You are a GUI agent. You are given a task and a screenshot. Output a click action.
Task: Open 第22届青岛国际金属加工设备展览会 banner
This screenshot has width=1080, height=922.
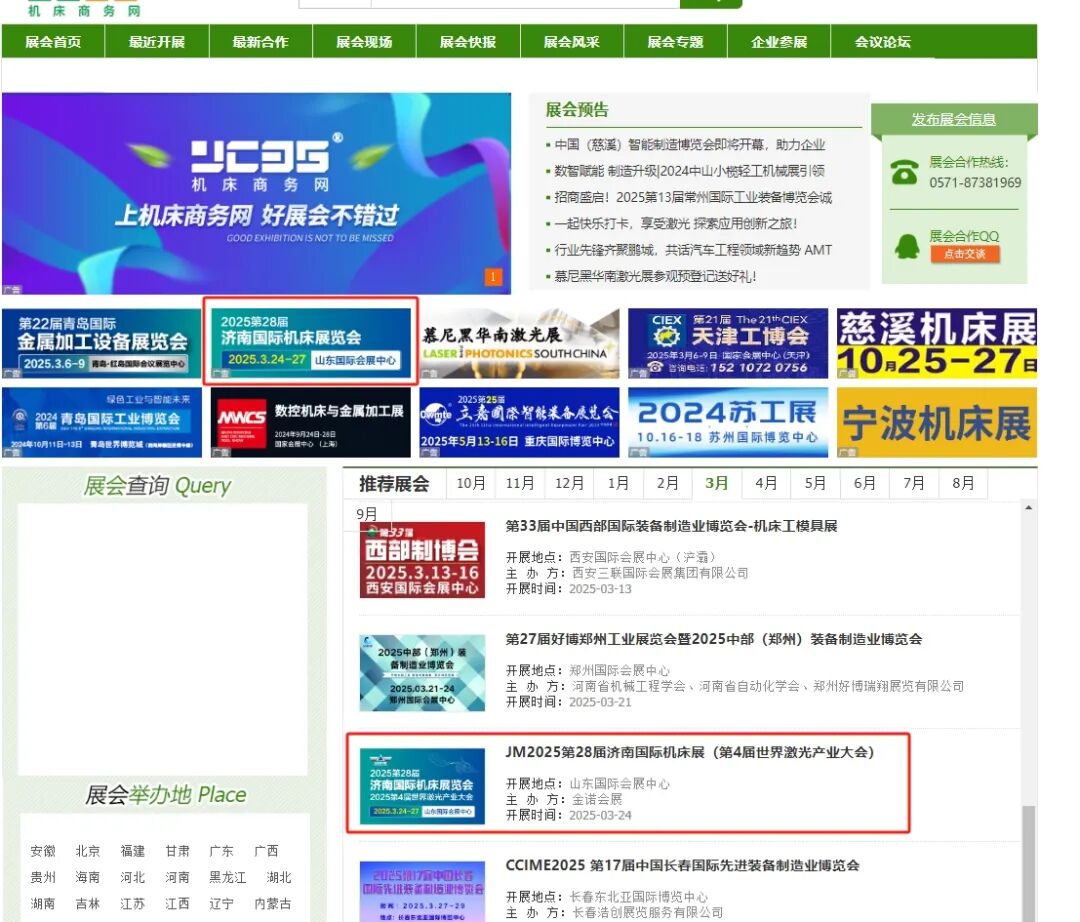[102, 343]
